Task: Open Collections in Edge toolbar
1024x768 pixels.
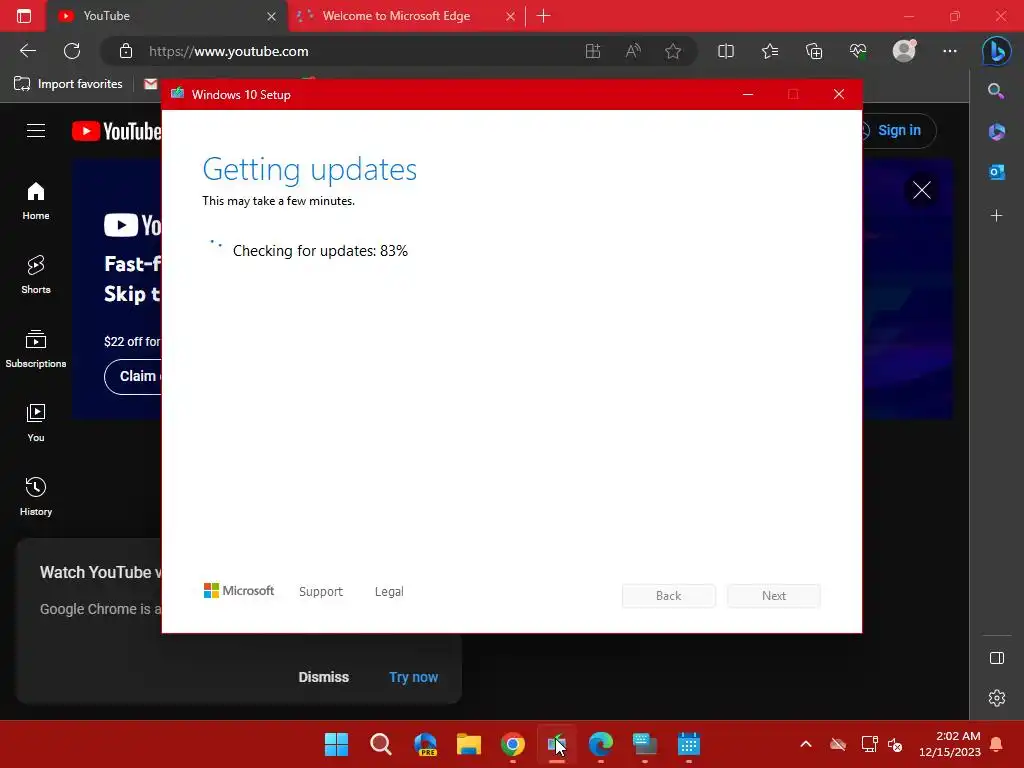Action: point(814,51)
